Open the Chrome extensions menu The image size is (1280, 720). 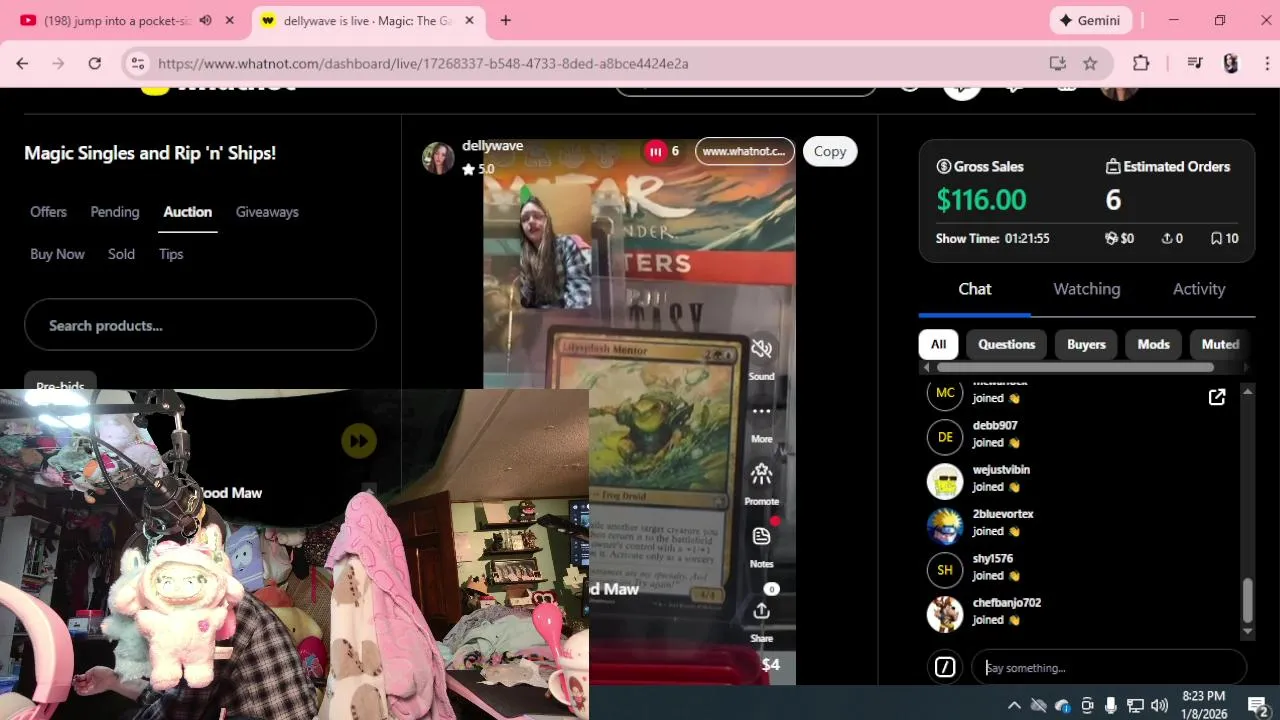(1141, 63)
